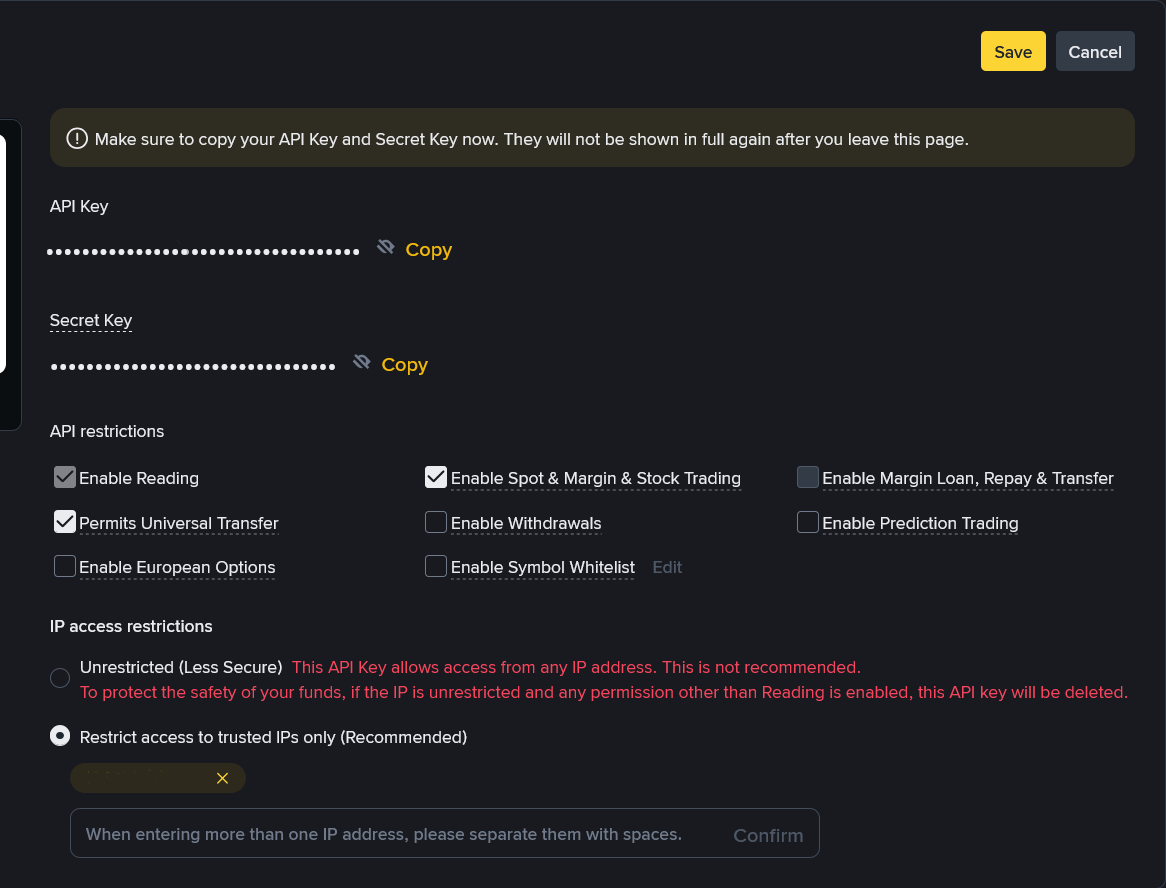Select Unrestricted (Less Secure) radio option
The height and width of the screenshot is (888, 1166).
tap(59, 678)
